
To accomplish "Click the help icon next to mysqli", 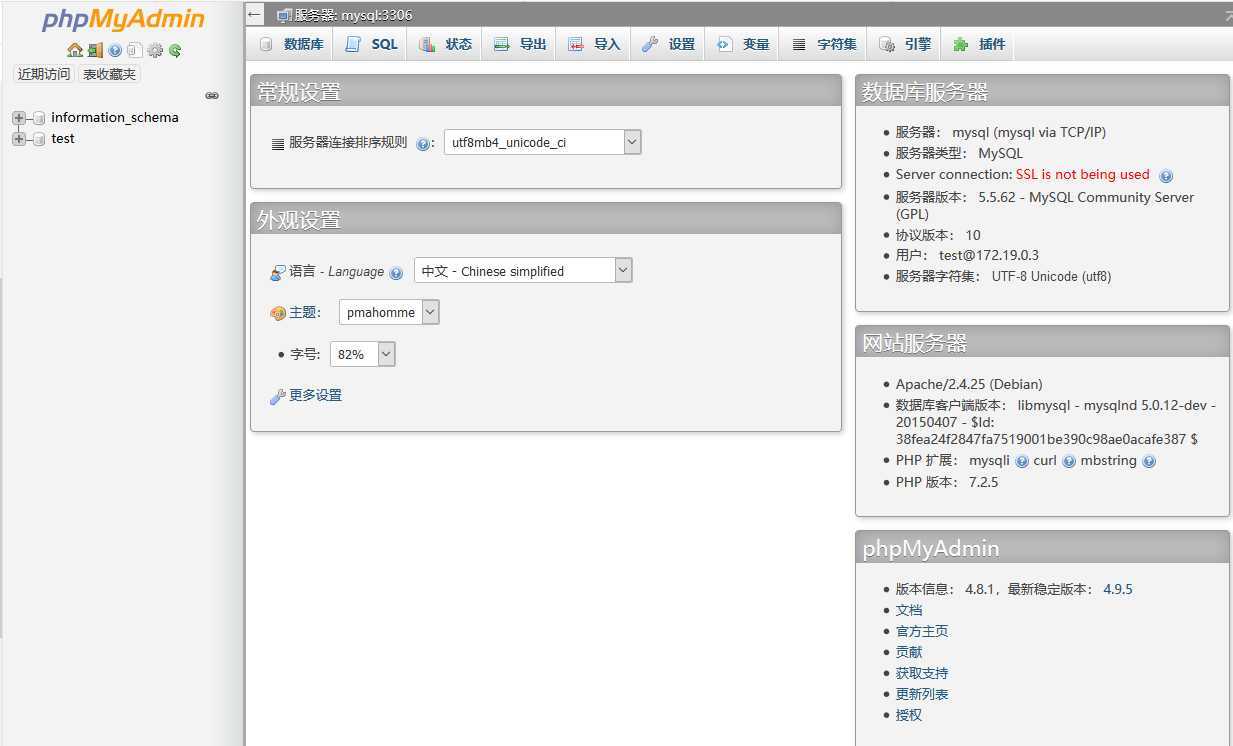I will pos(1022,462).
